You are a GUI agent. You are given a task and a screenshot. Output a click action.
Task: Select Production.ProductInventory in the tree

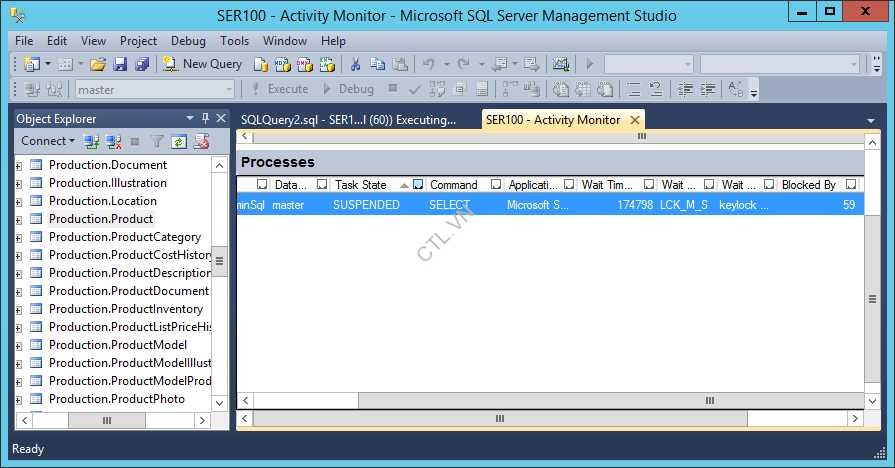[x=125, y=309]
